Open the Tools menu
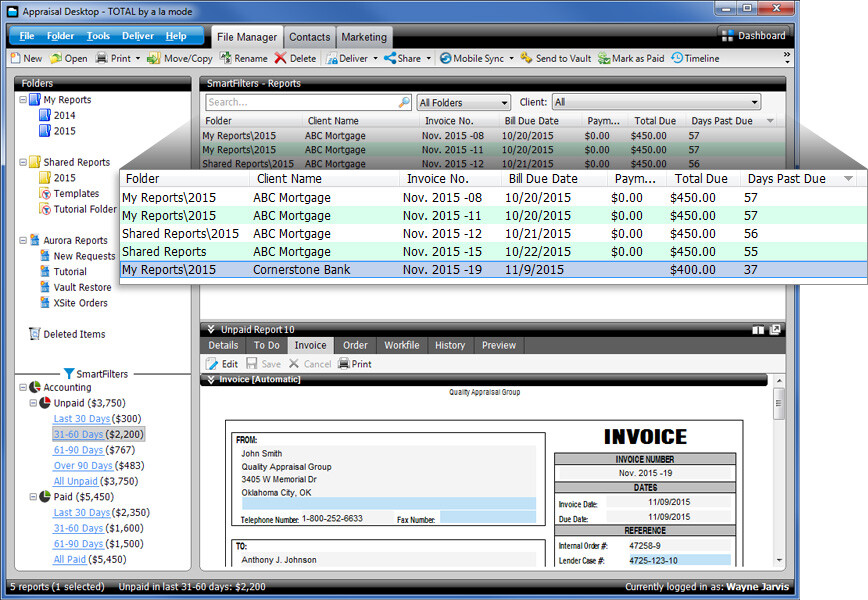The width and height of the screenshot is (868, 600). point(98,36)
